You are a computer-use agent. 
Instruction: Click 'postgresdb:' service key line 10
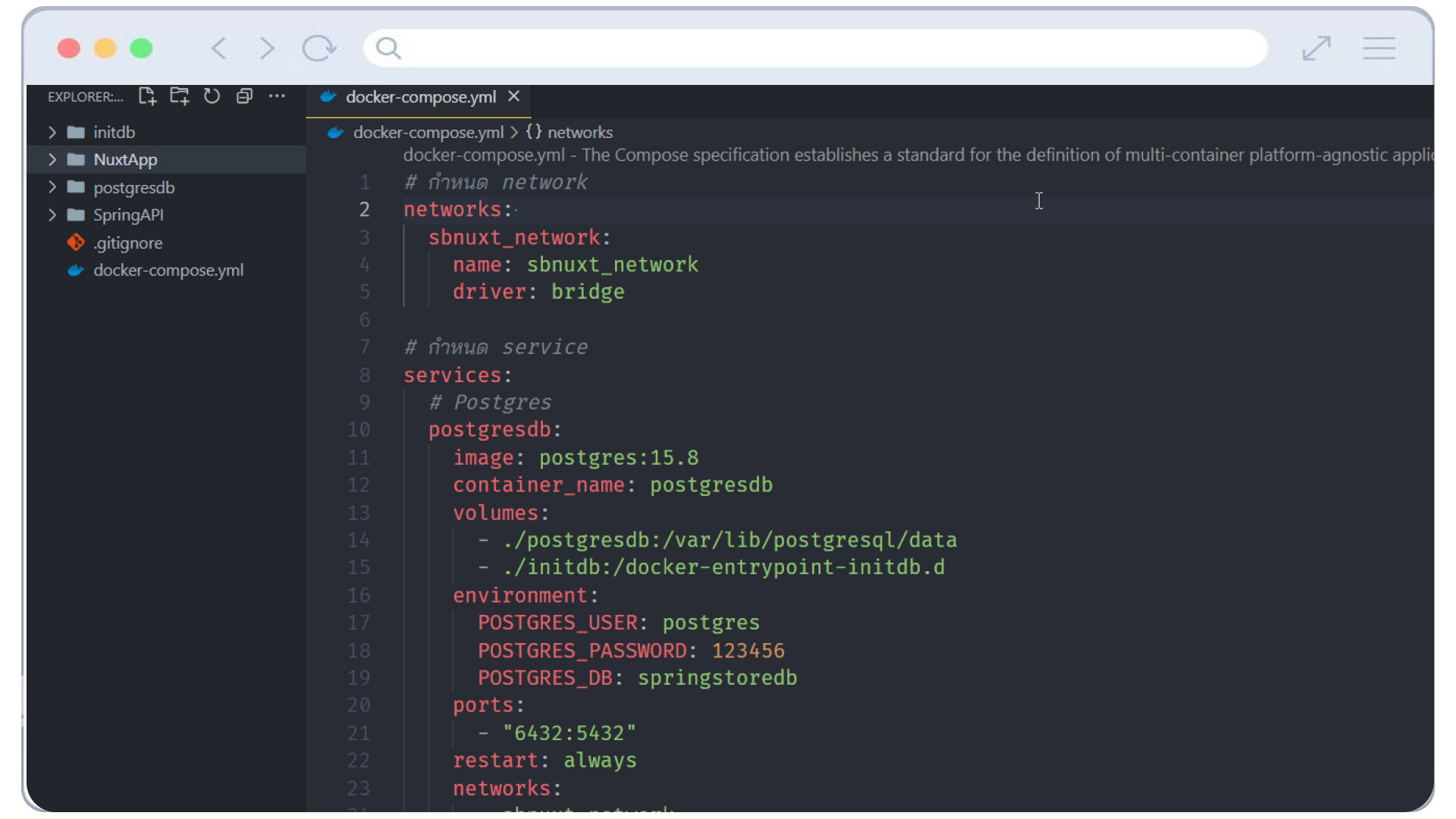click(x=494, y=430)
